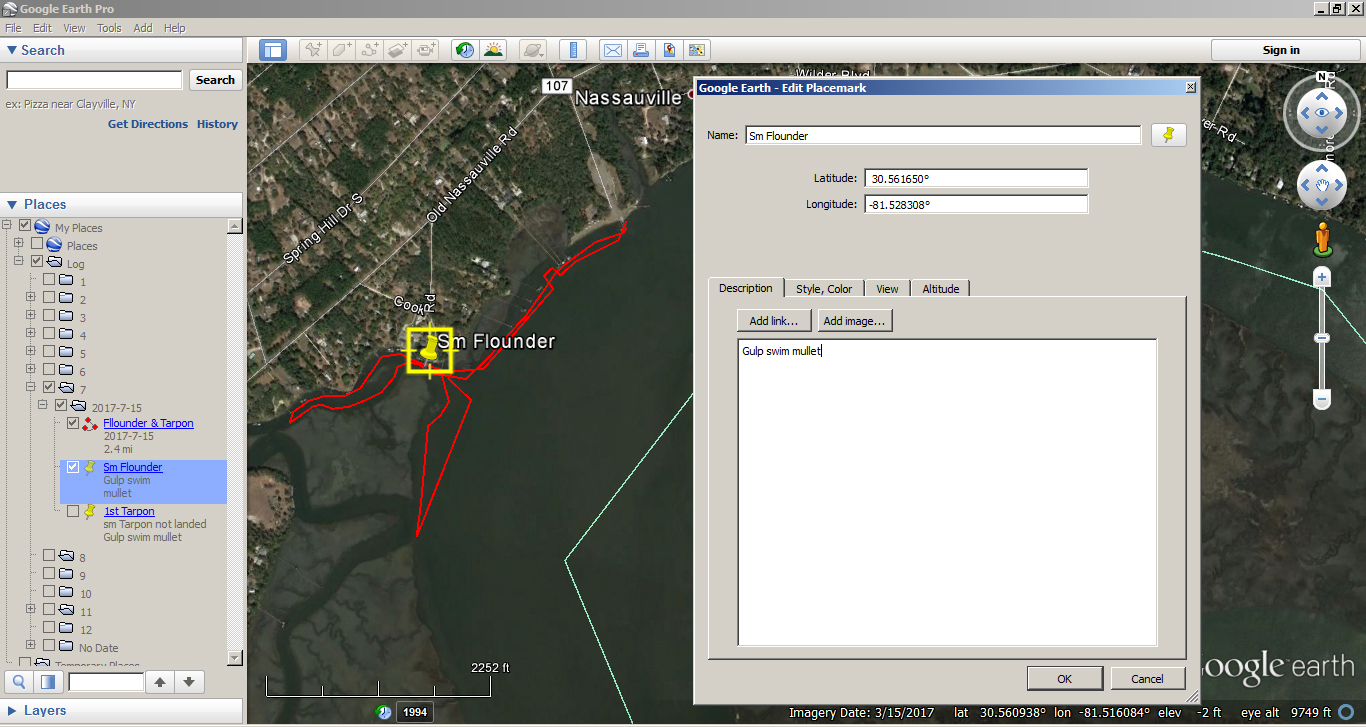Collapse the My Places tree node
Screen dimensions: 1366x727
(7, 227)
